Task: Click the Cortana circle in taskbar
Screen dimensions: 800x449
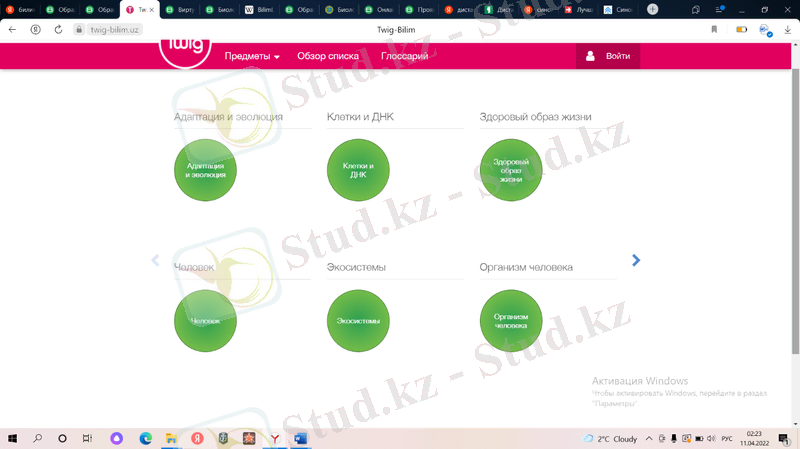Action: click(62, 438)
